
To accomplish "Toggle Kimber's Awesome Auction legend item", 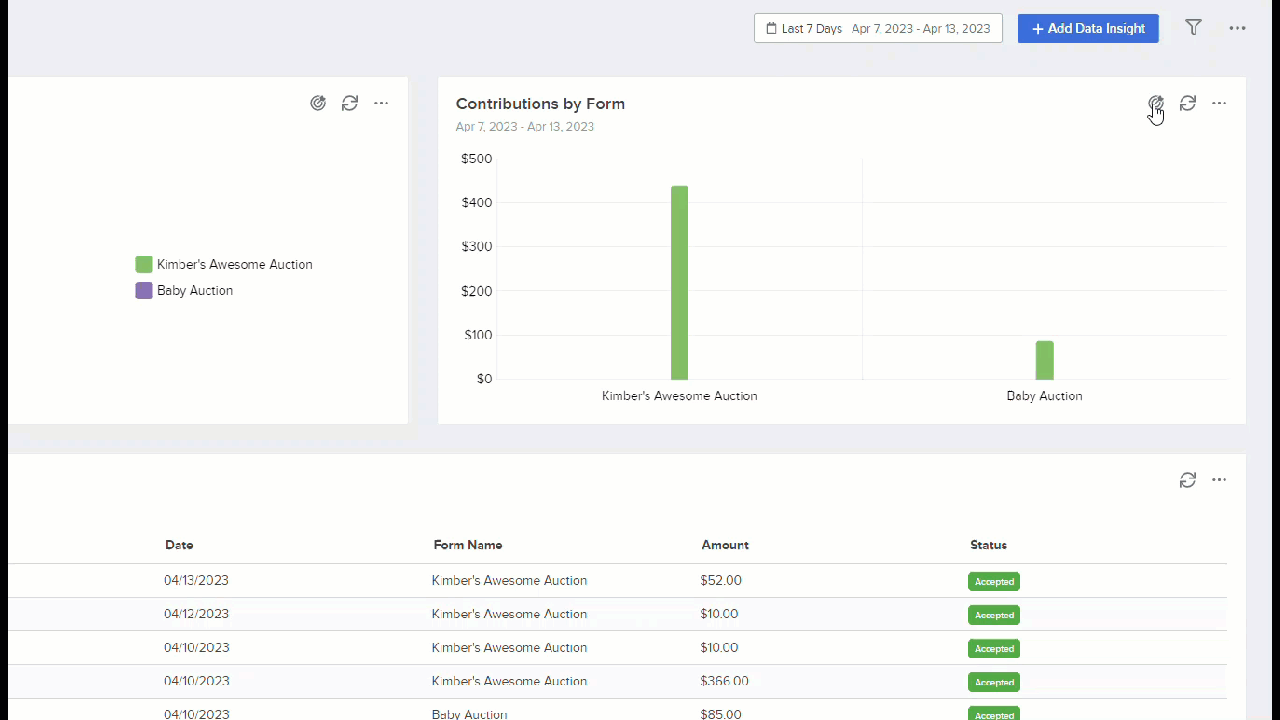I will point(224,265).
